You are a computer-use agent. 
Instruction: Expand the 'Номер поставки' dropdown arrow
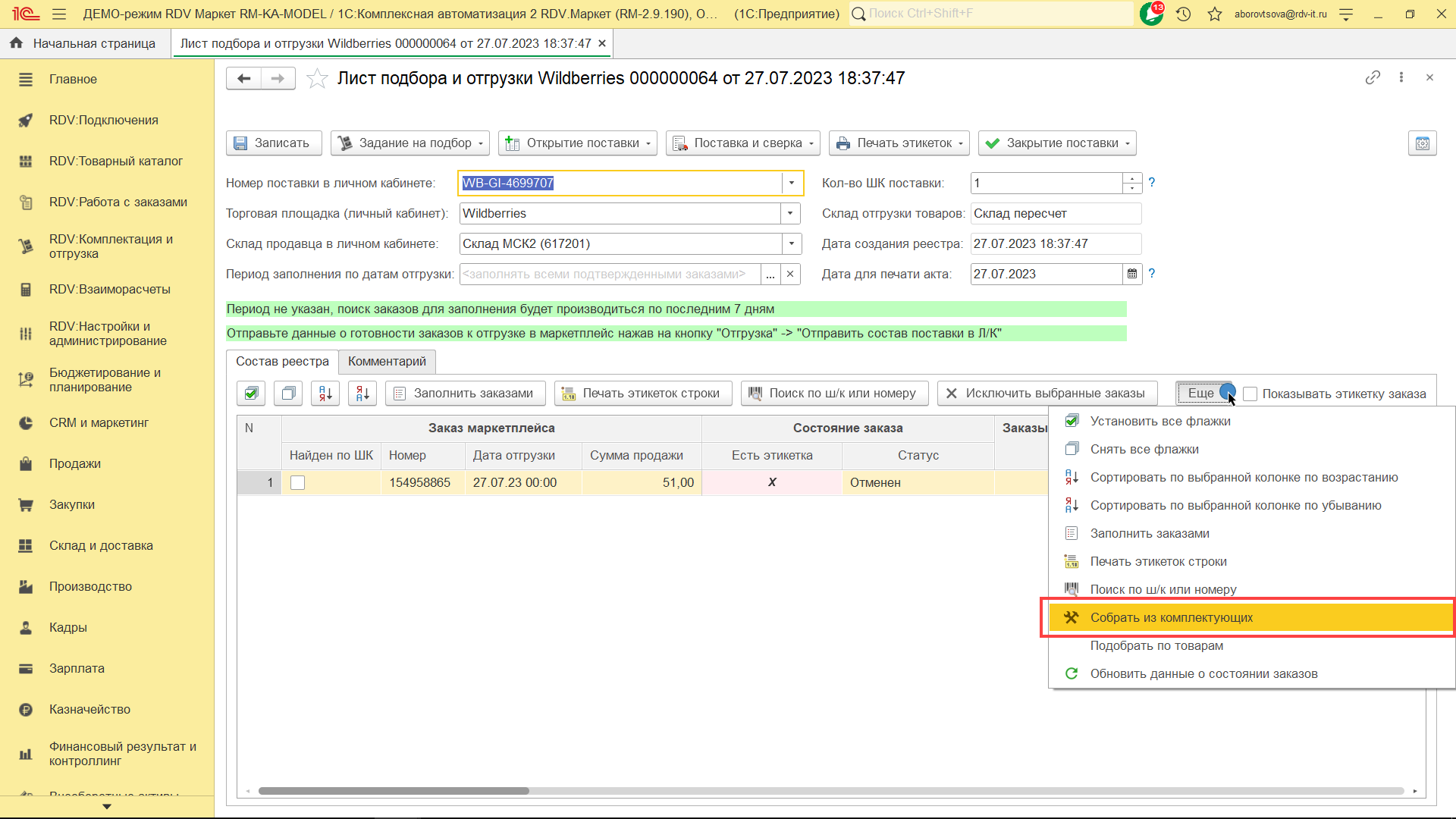(792, 183)
